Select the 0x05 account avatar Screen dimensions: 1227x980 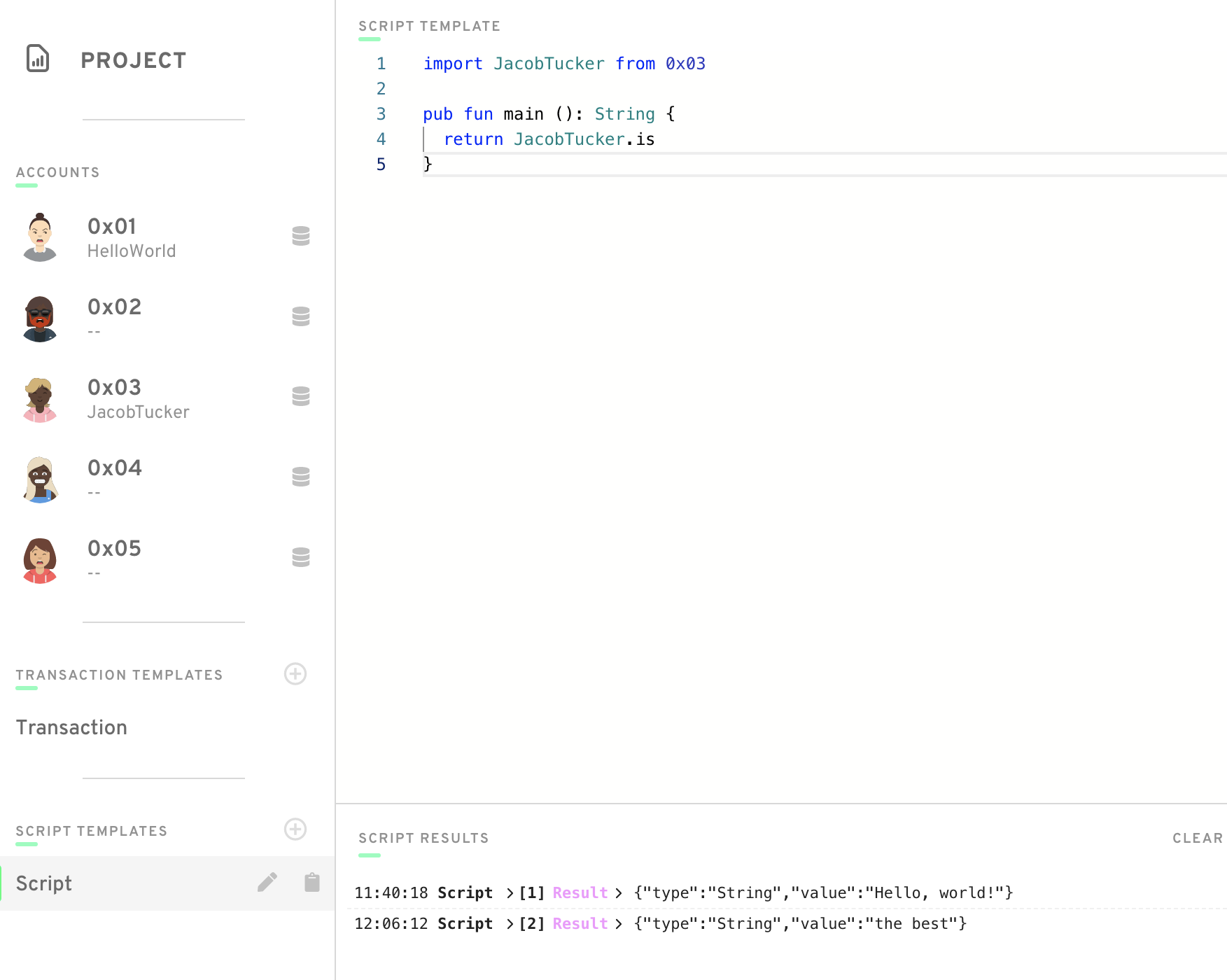tap(40, 561)
